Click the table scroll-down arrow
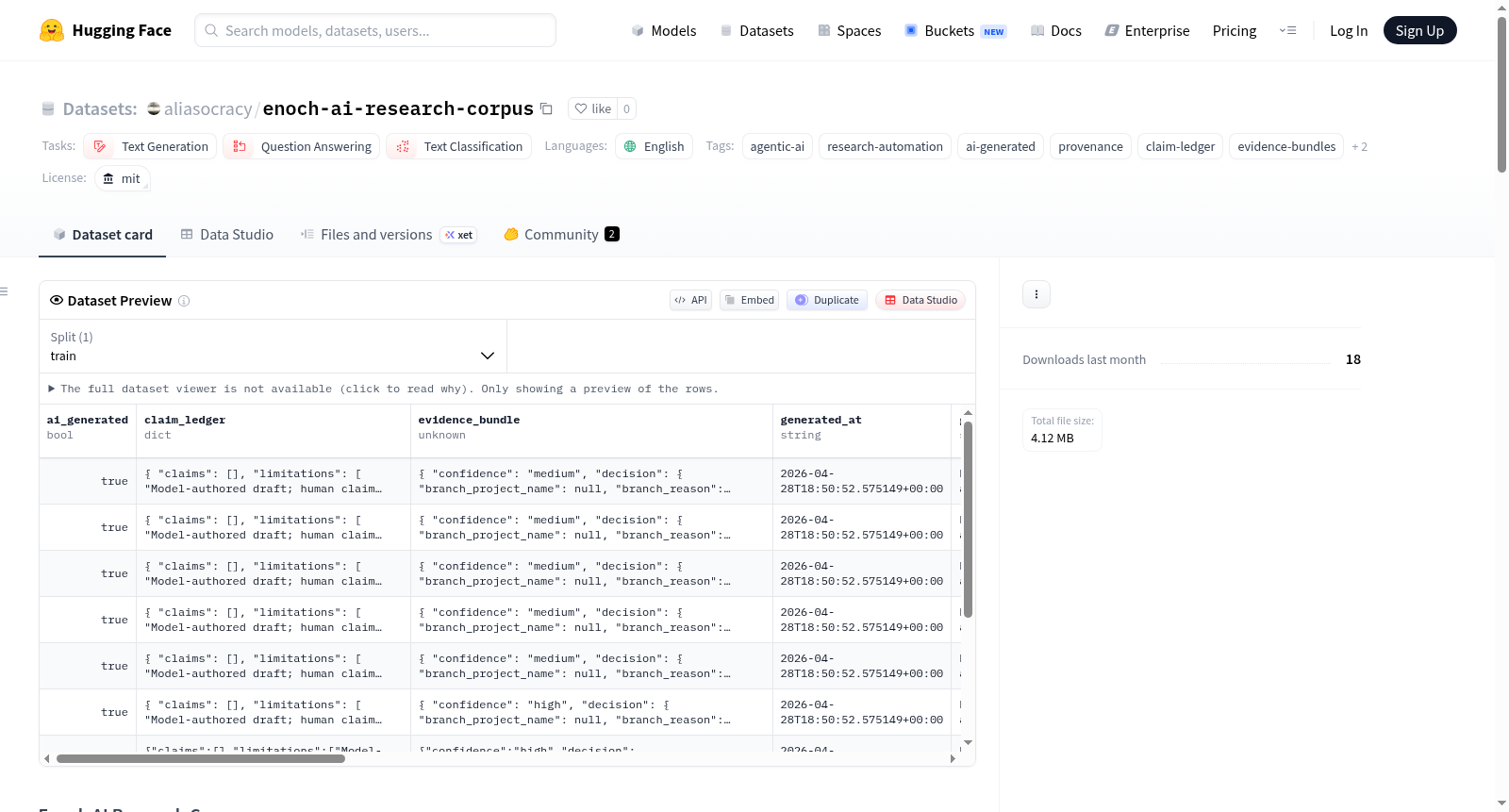The image size is (1509, 812). click(x=968, y=742)
